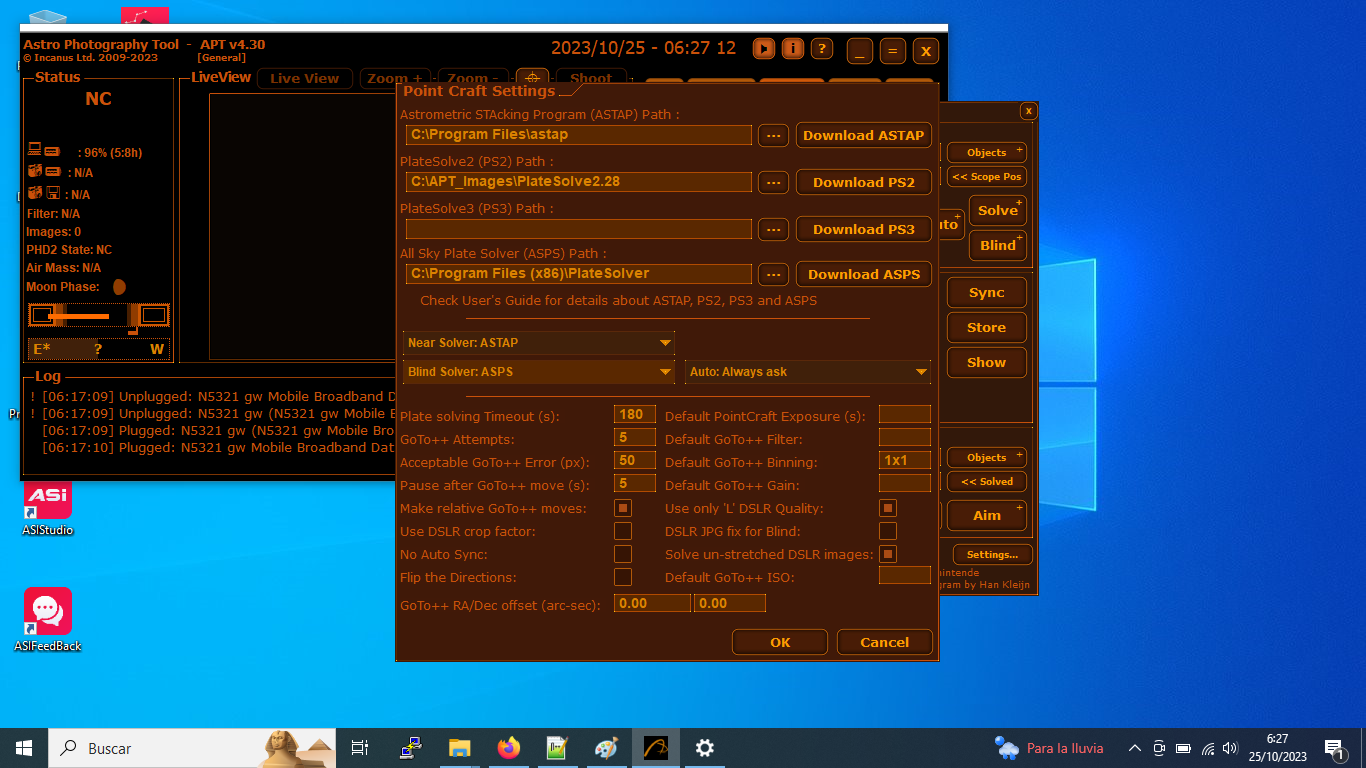1366x768 pixels.
Task: Click the Solve button in Point Craft
Action: 998,211
